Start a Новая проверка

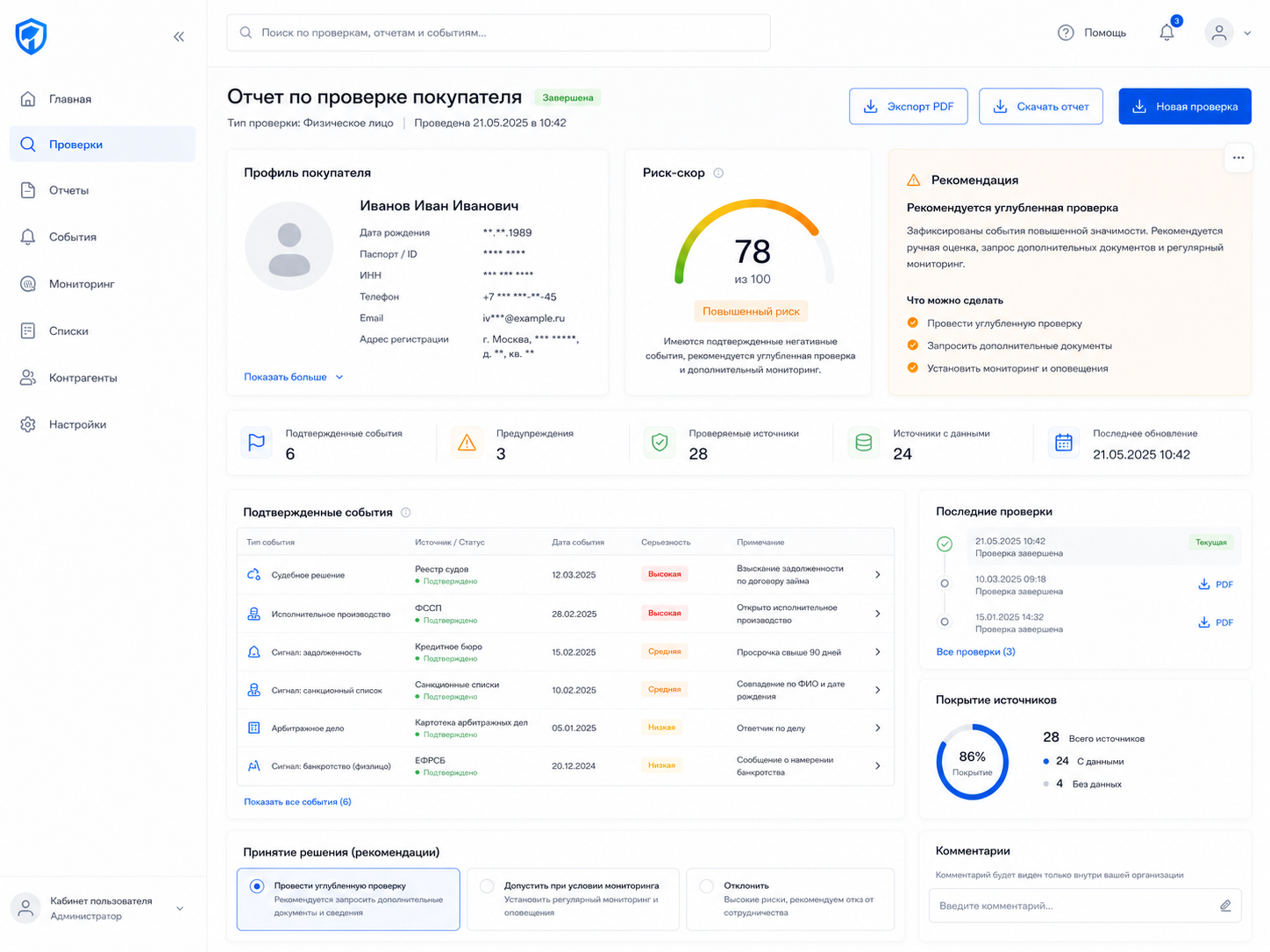coord(1185,106)
